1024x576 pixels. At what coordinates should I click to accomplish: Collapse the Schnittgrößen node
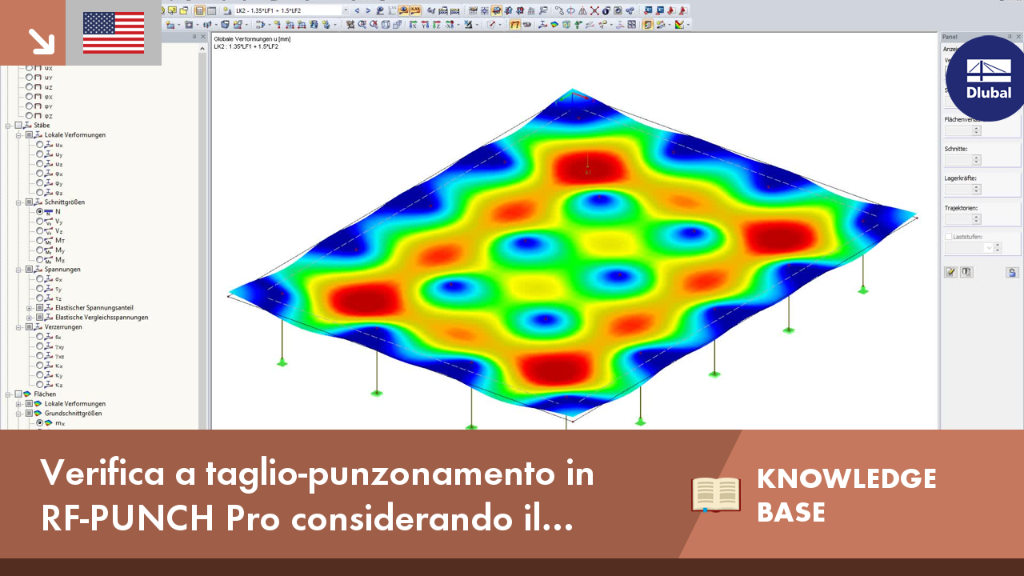(x=19, y=202)
